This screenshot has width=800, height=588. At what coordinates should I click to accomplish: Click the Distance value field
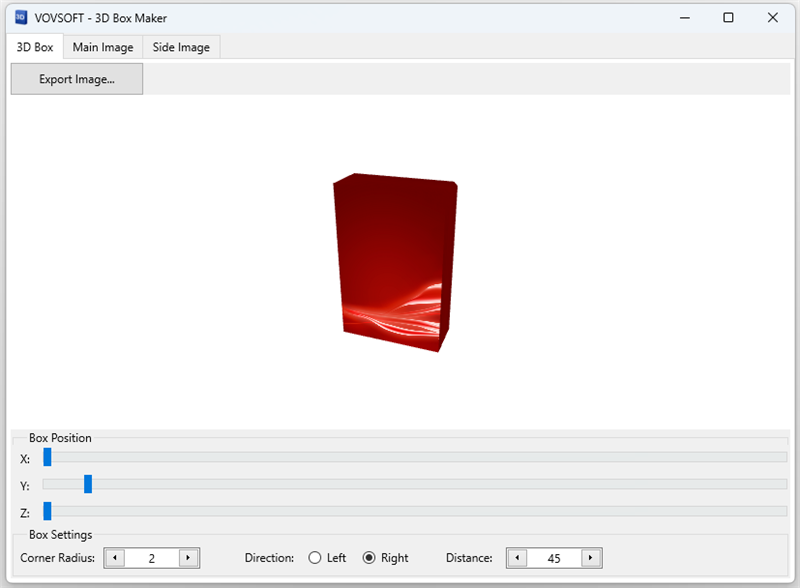tap(554, 558)
